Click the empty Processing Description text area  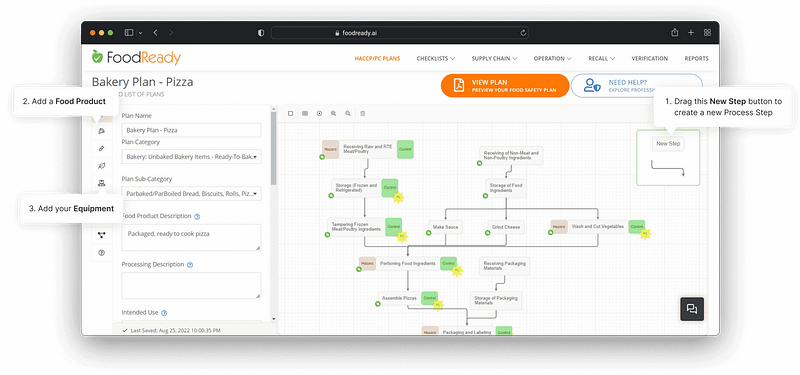[x=191, y=285]
